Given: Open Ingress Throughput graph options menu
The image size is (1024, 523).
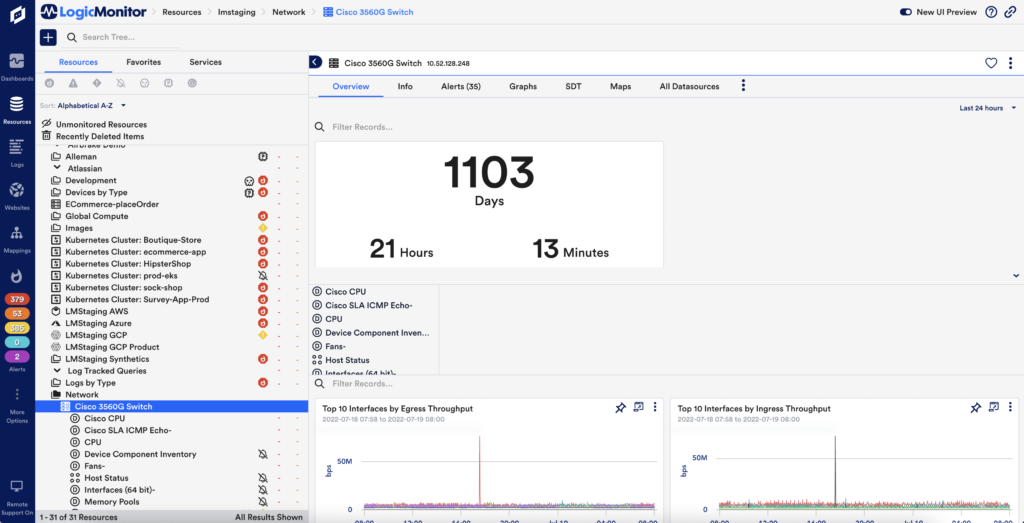Looking at the screenshot, I should pyautogui.click(x=1010, y=407).
